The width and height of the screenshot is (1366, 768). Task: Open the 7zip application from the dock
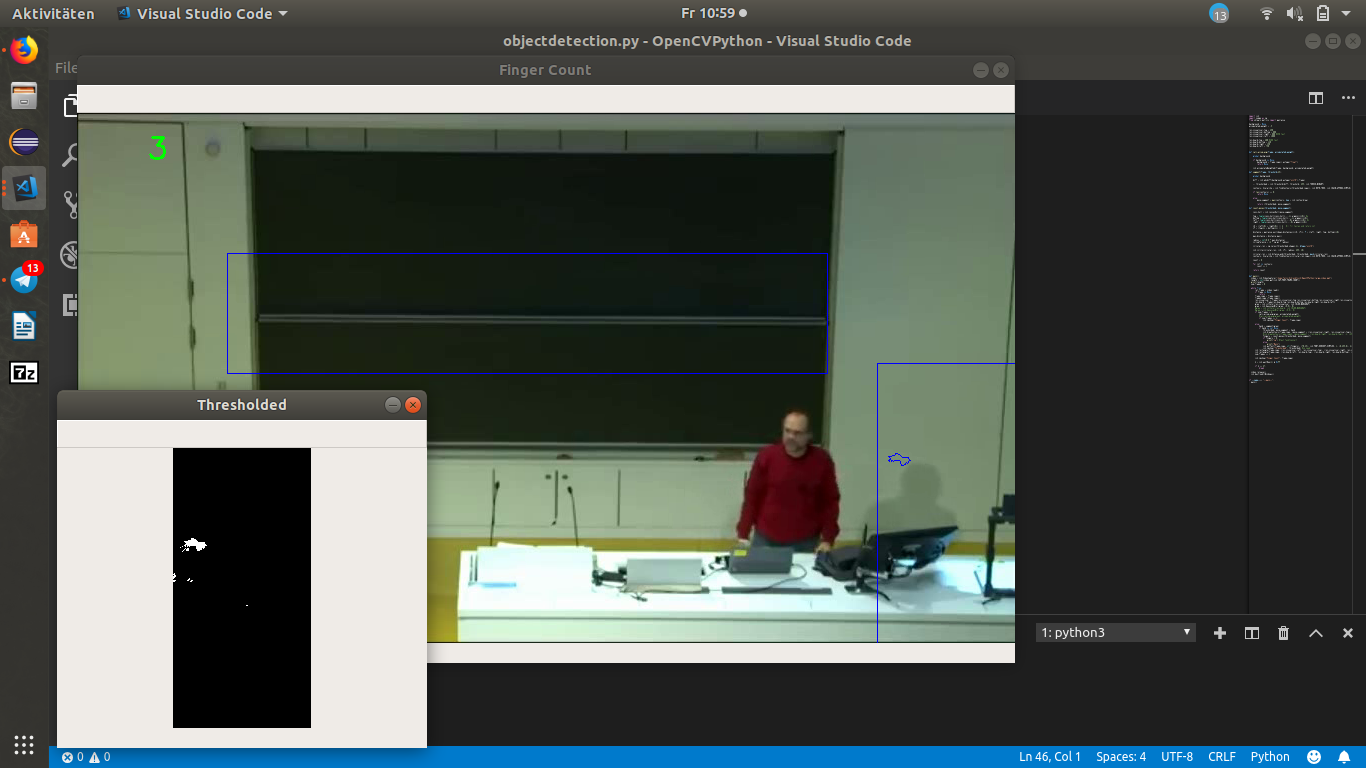[23, 373]
